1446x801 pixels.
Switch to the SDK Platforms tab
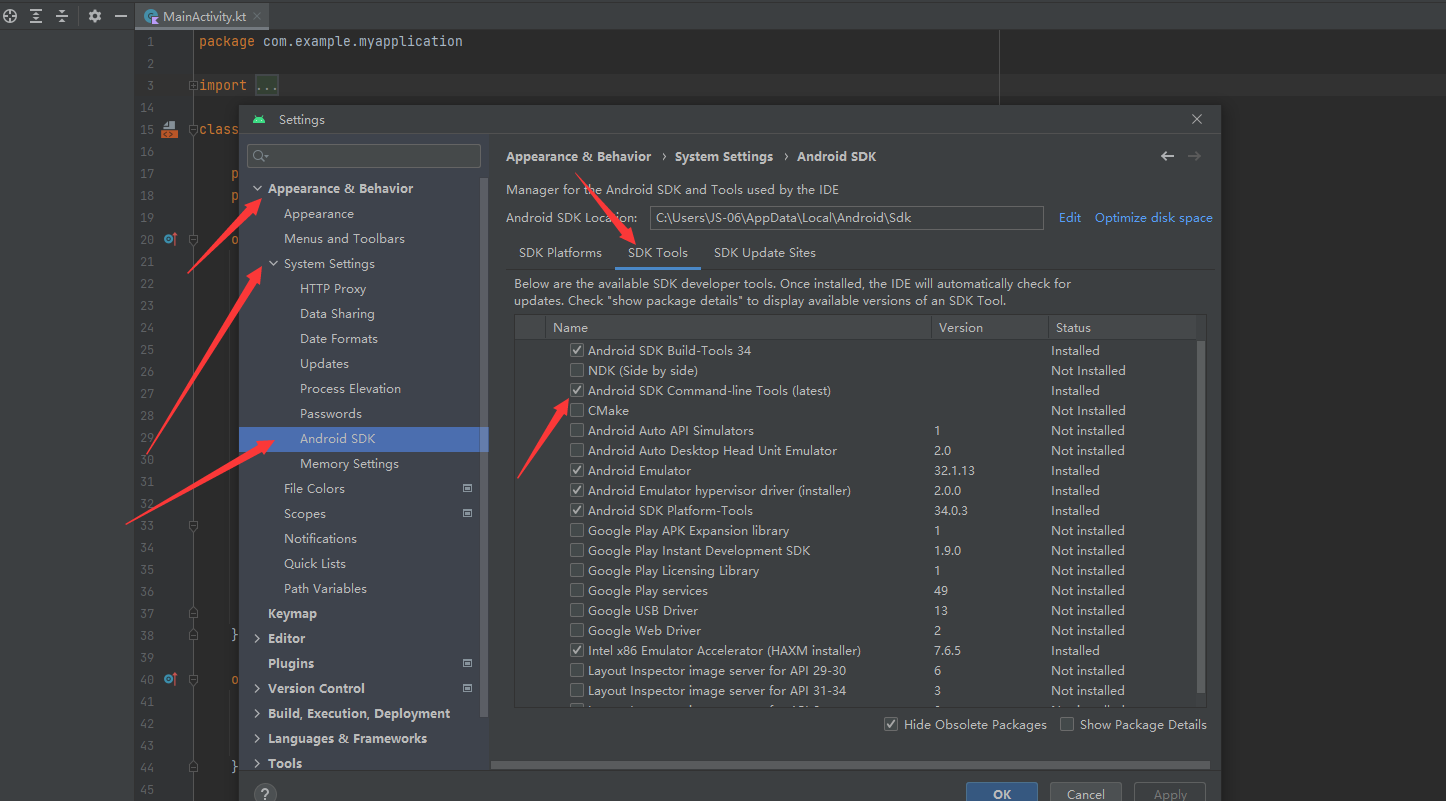(x=560, y=252)
